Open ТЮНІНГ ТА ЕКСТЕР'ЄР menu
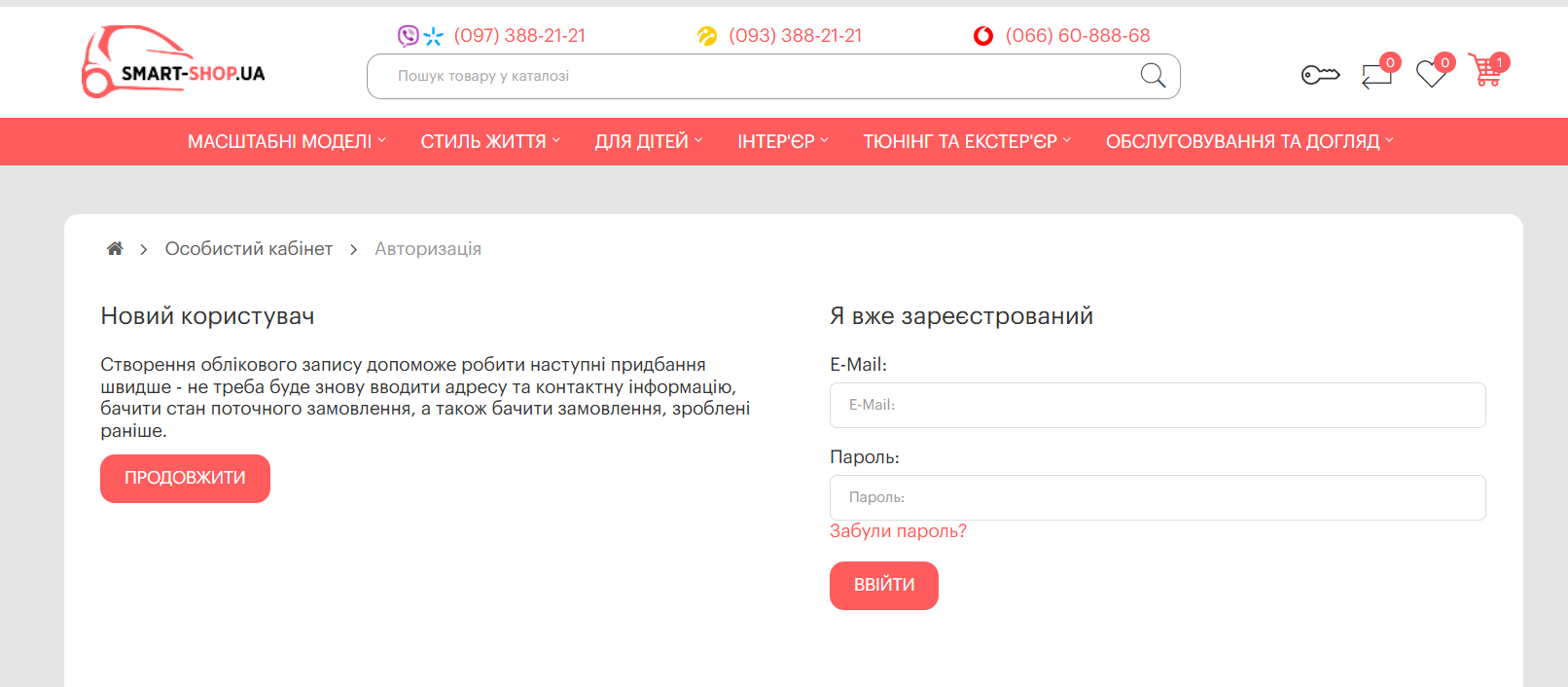This screenshot has height=687, width=1568. 967,142
